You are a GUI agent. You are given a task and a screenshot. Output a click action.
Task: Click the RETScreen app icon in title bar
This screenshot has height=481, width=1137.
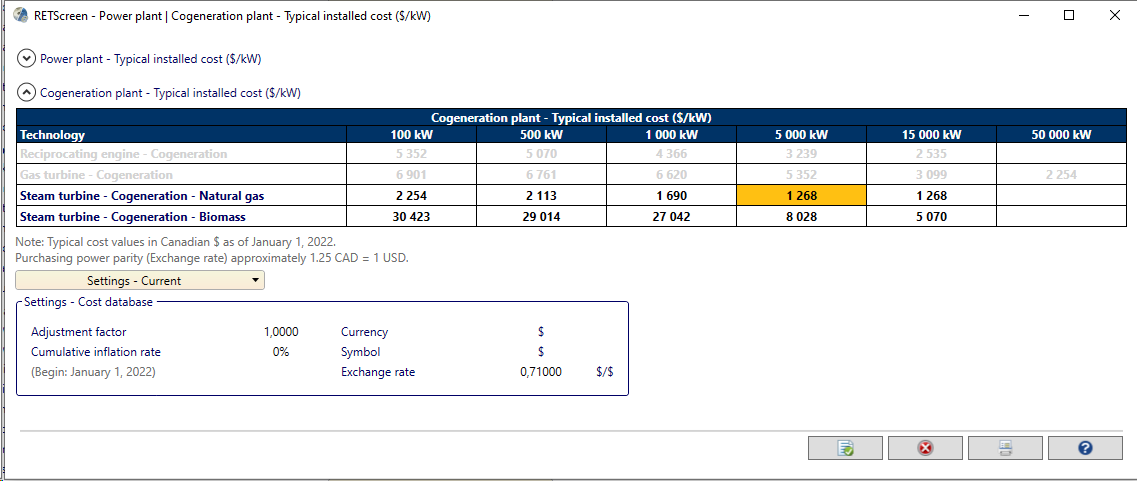click(x=21, y=15)
